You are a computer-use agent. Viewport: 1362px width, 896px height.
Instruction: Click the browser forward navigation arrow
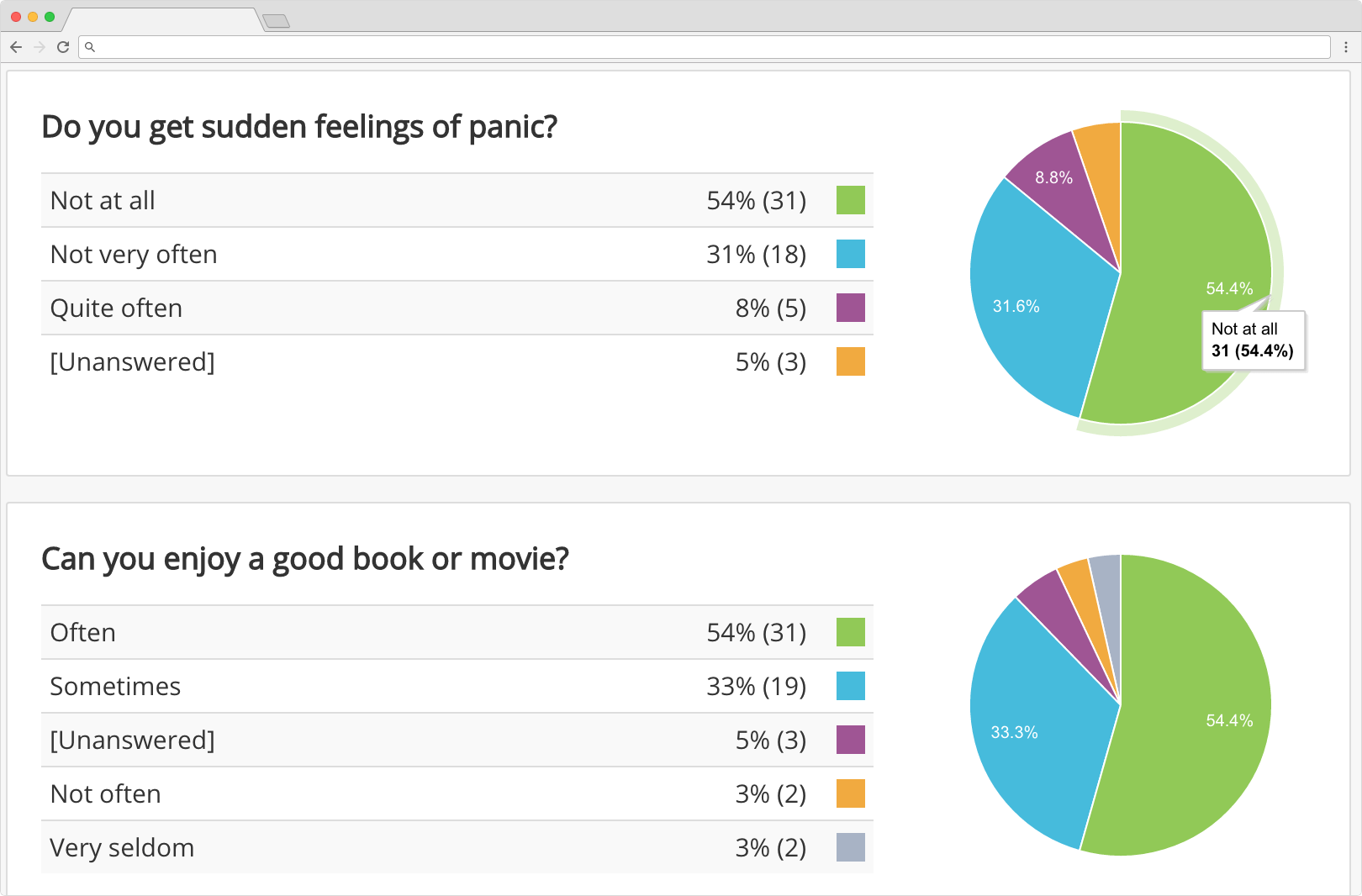coord(39,48)
